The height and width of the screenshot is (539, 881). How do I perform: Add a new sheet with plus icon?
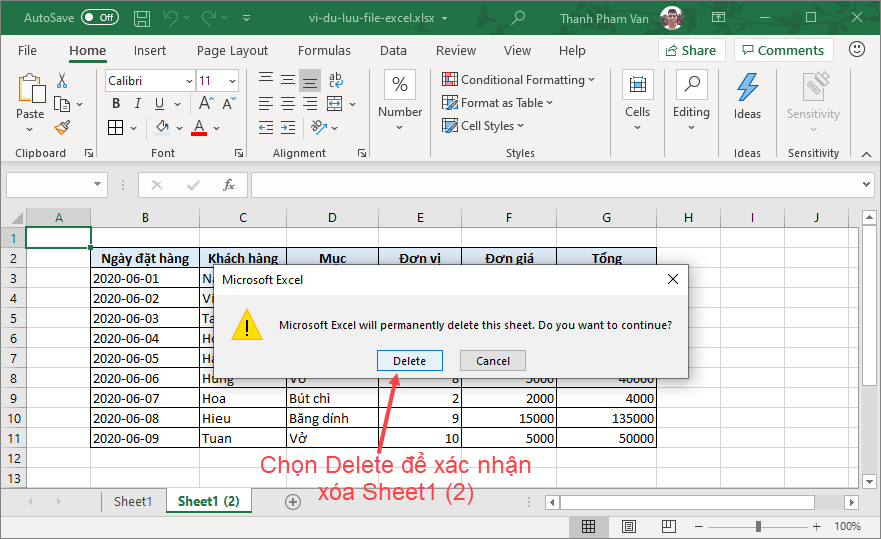[293, 502]
